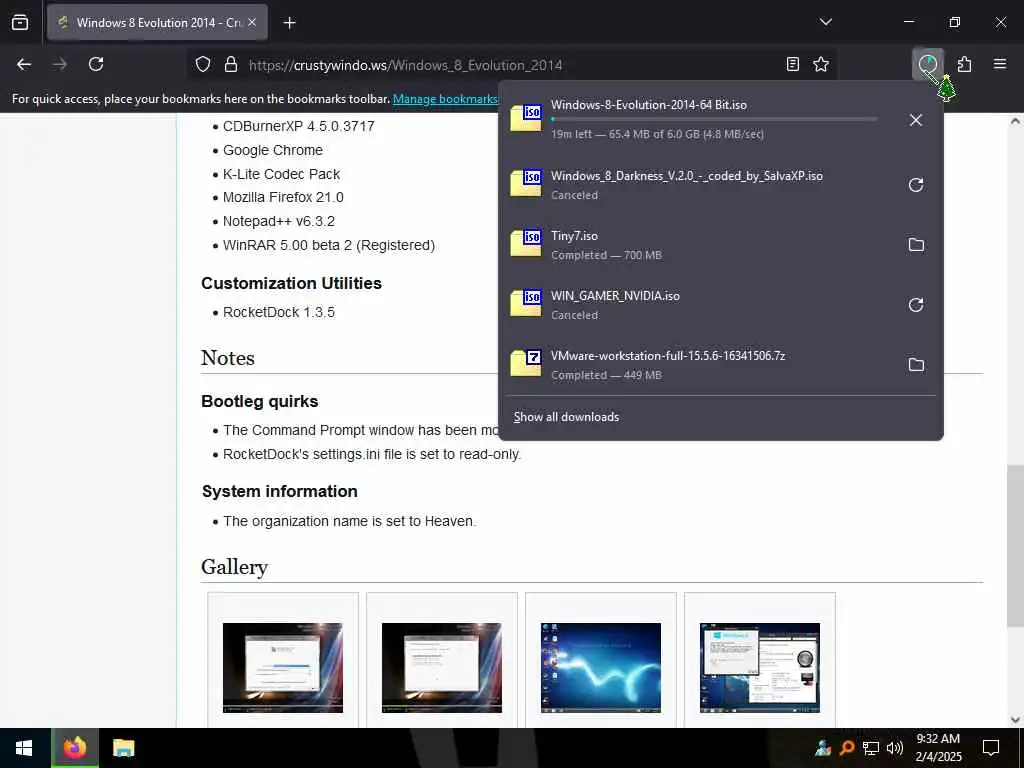
Task: Select the Mozilla Firefox 21.0 list item
Action: coord(283,197)
